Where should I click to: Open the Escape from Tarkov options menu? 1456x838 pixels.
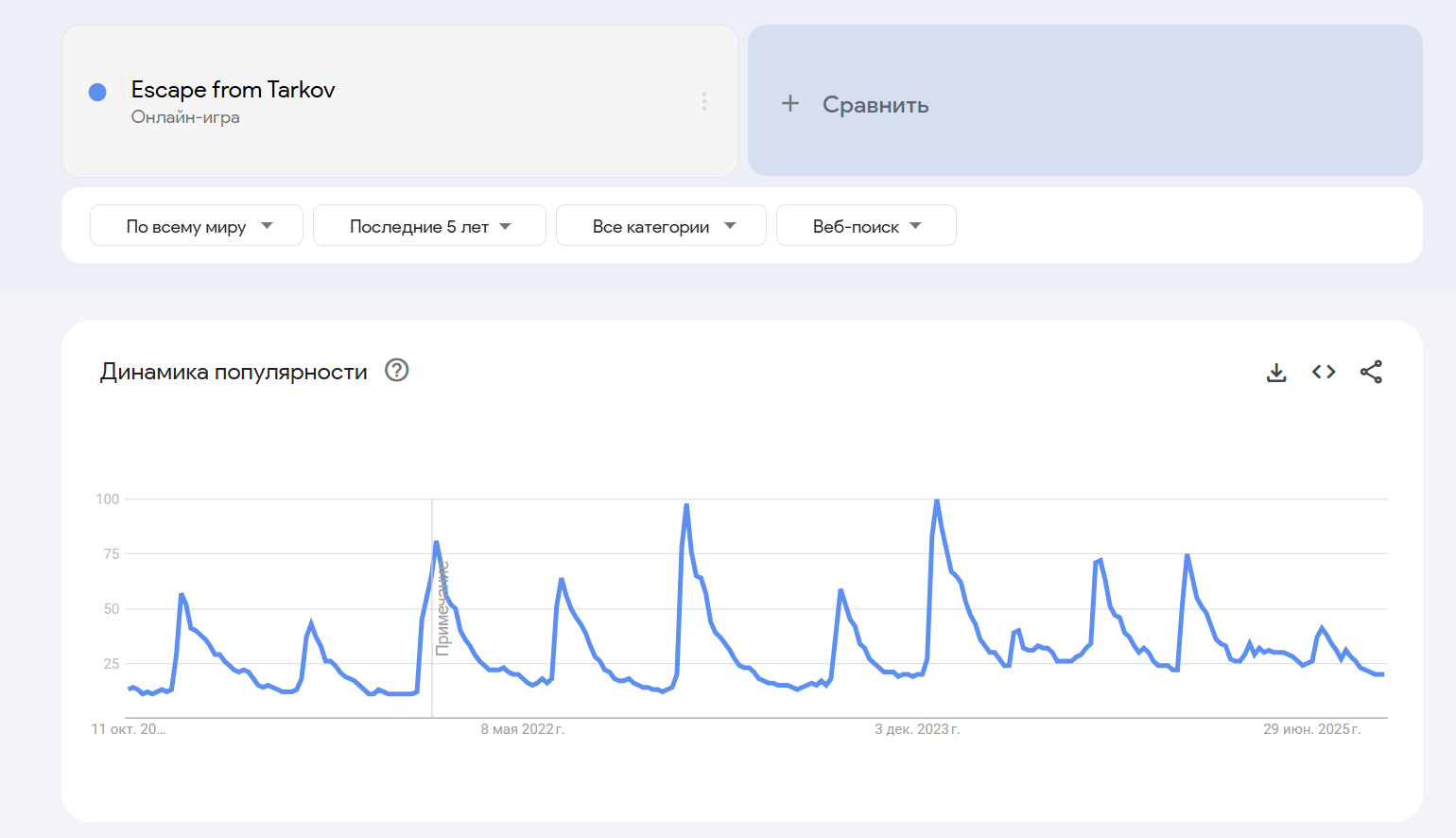704,101
